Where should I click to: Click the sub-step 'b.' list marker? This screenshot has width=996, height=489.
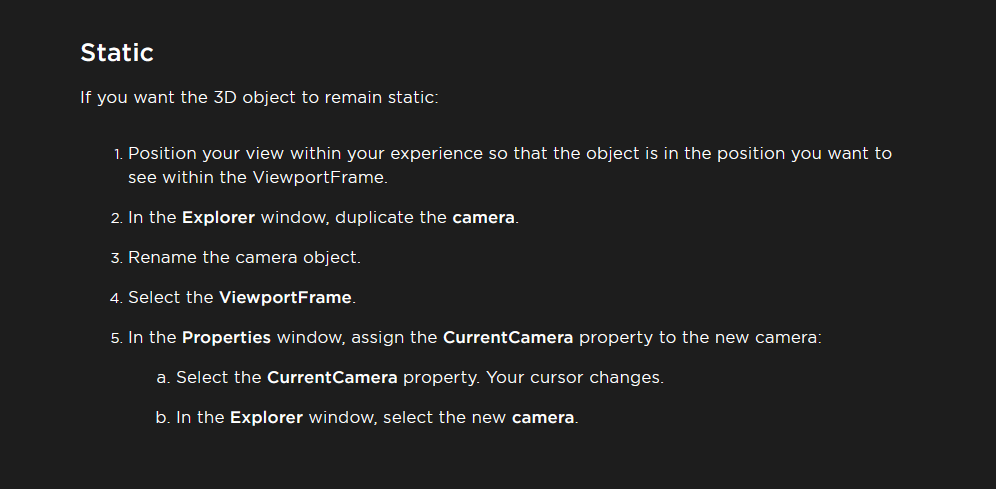(x=163, y=417)
